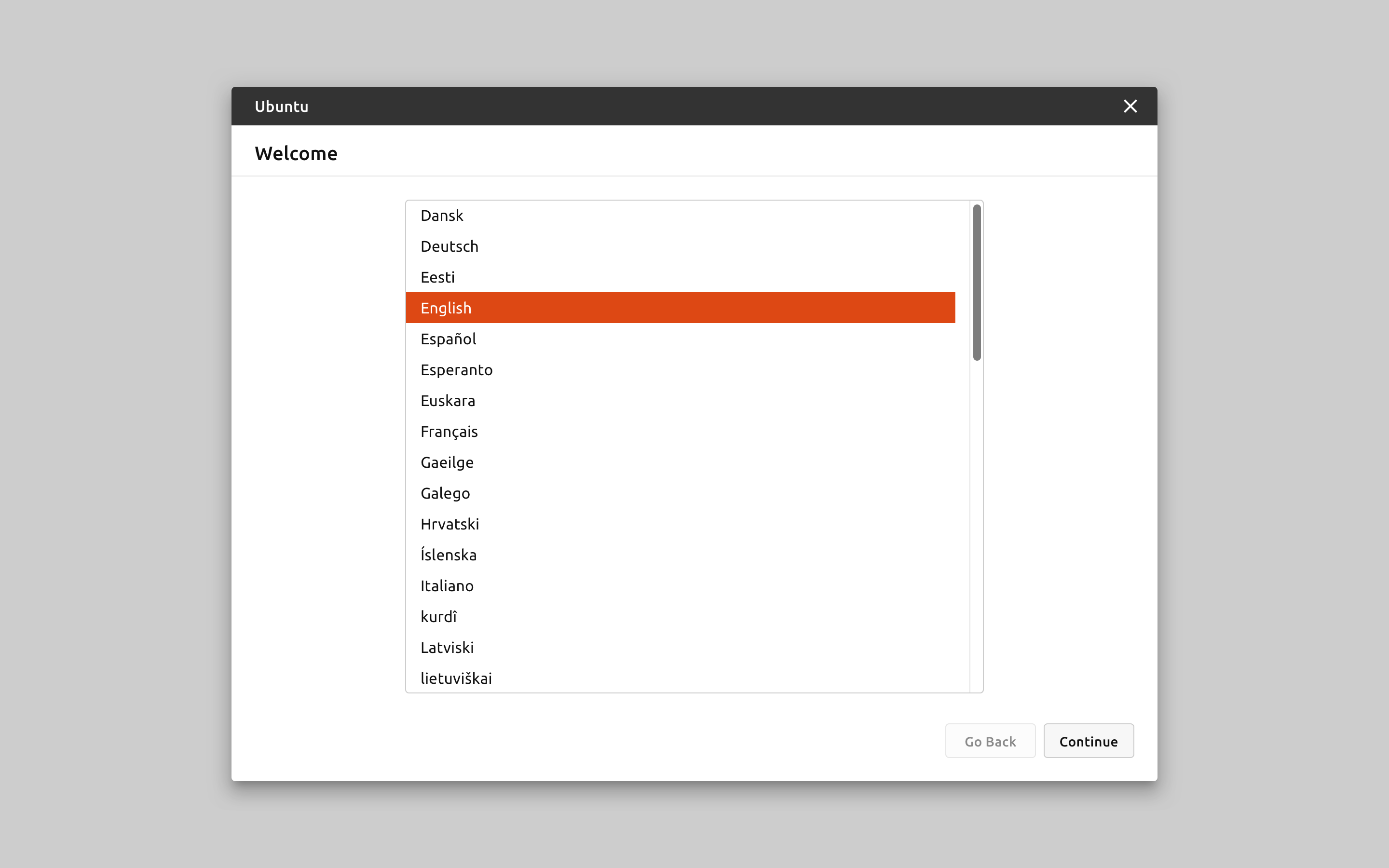The height and width of the screenshot is (868, 1389).
Task: Choose Latviski from the list
Action: click(447, 648)
